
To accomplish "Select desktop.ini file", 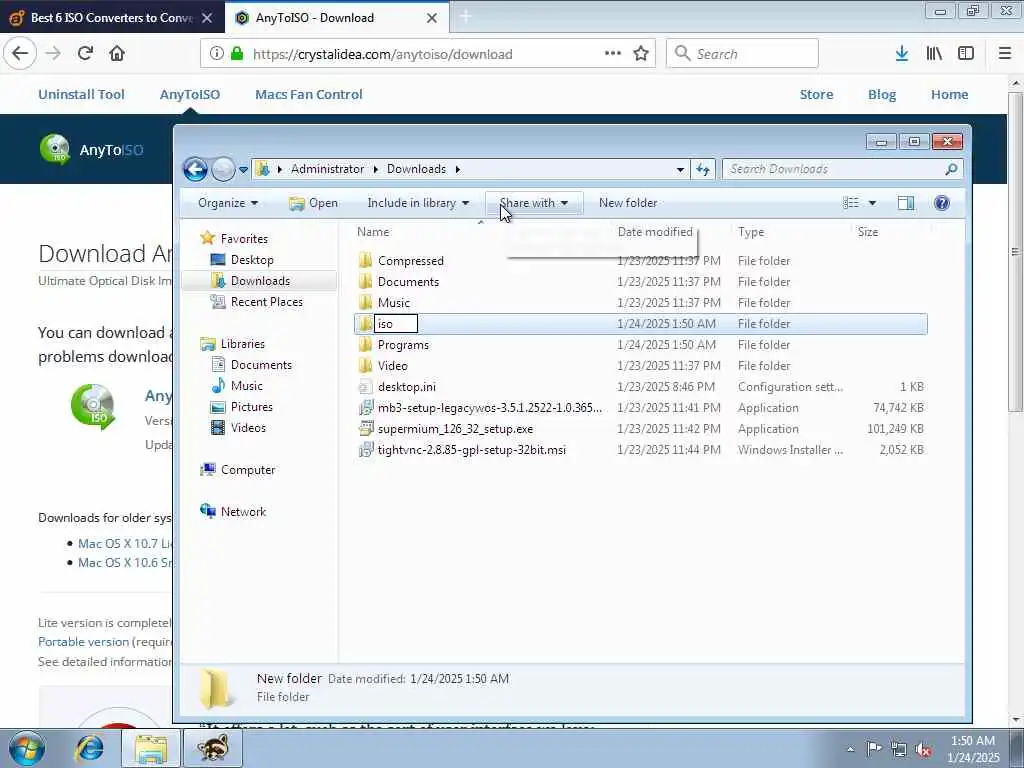I will tap(406, 387).
